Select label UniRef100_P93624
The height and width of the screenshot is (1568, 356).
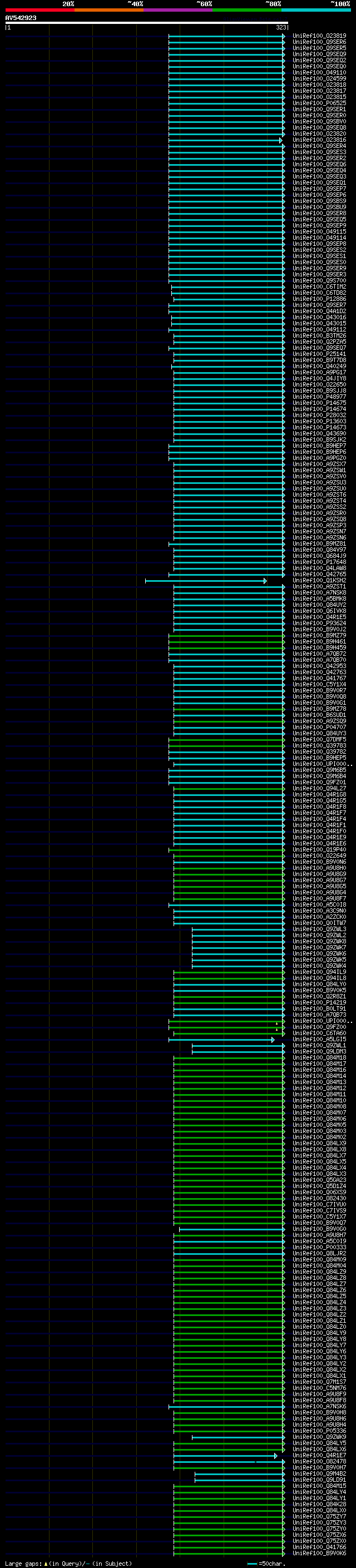pyautogui.click(x=319, y=623)
